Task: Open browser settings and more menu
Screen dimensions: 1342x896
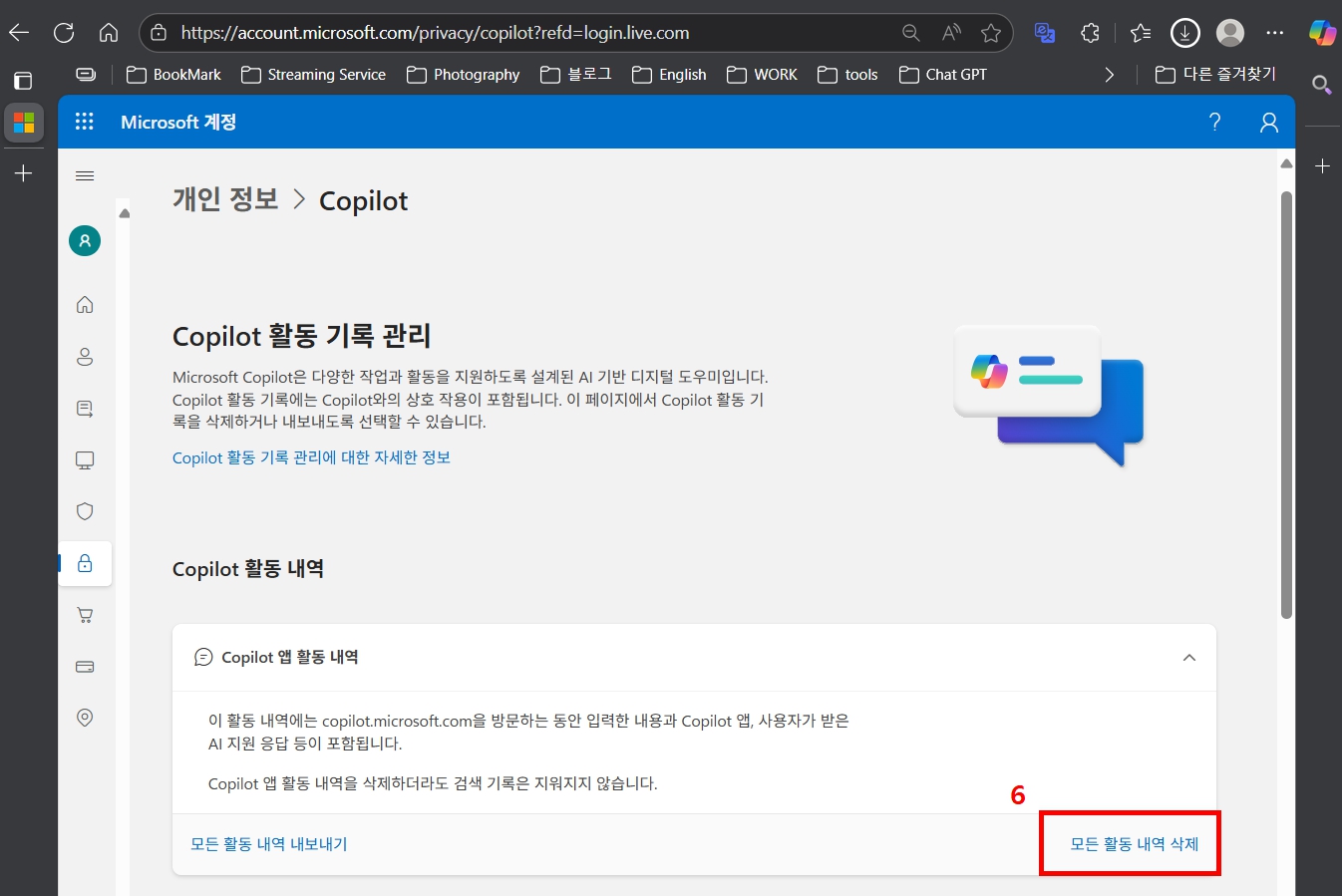Action: [1275, 33]
